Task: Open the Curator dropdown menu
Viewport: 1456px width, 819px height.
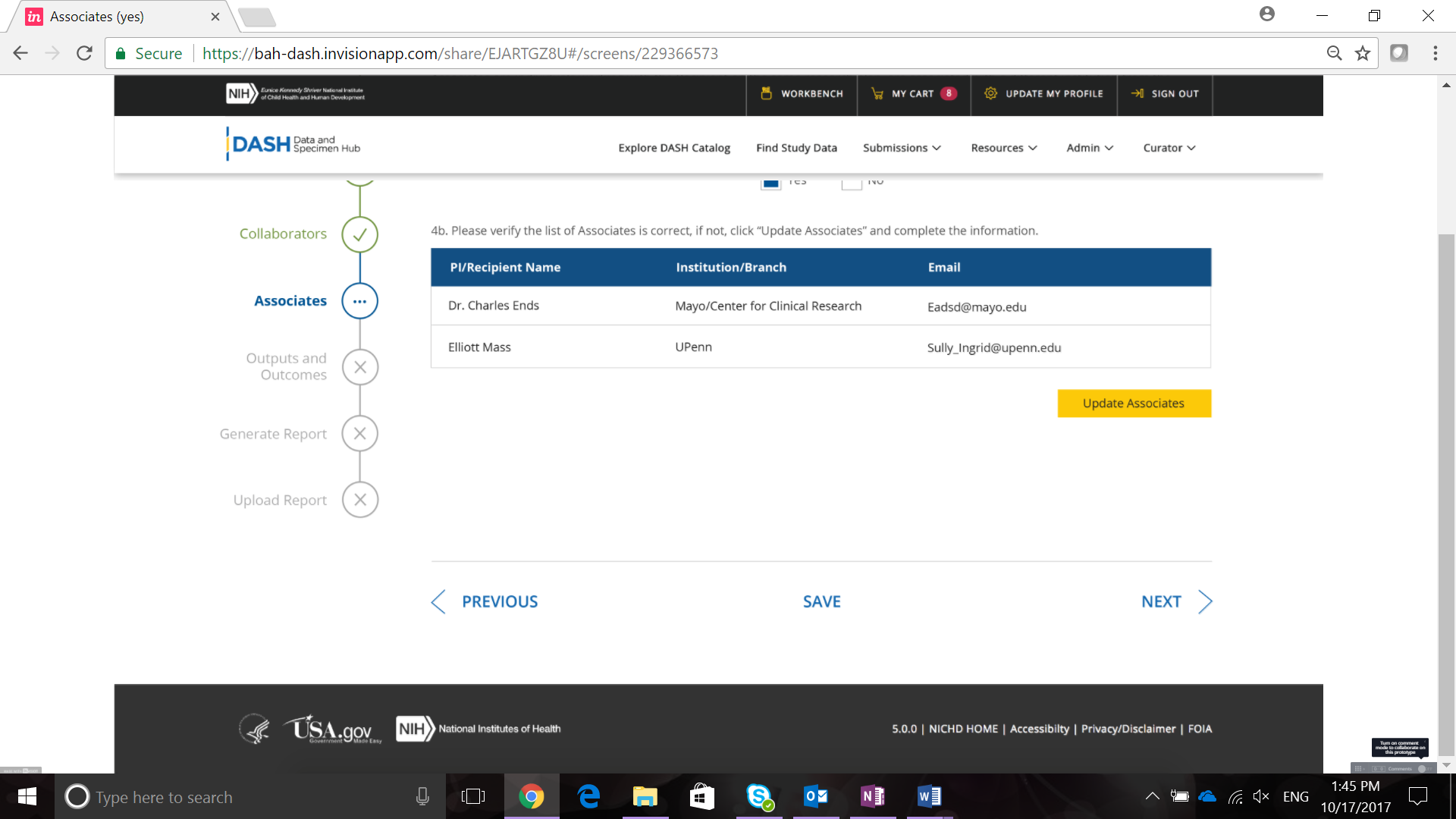Action: [1169, 148]
